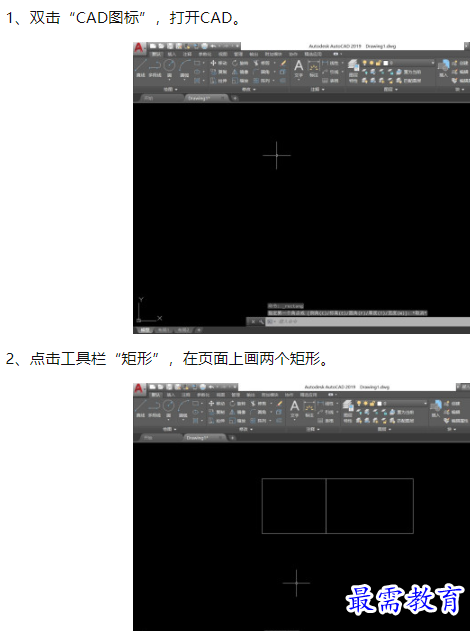Expand the 修改 panel in the second AutoCAD screenshot
470x631 pixels.
point(245,429)
